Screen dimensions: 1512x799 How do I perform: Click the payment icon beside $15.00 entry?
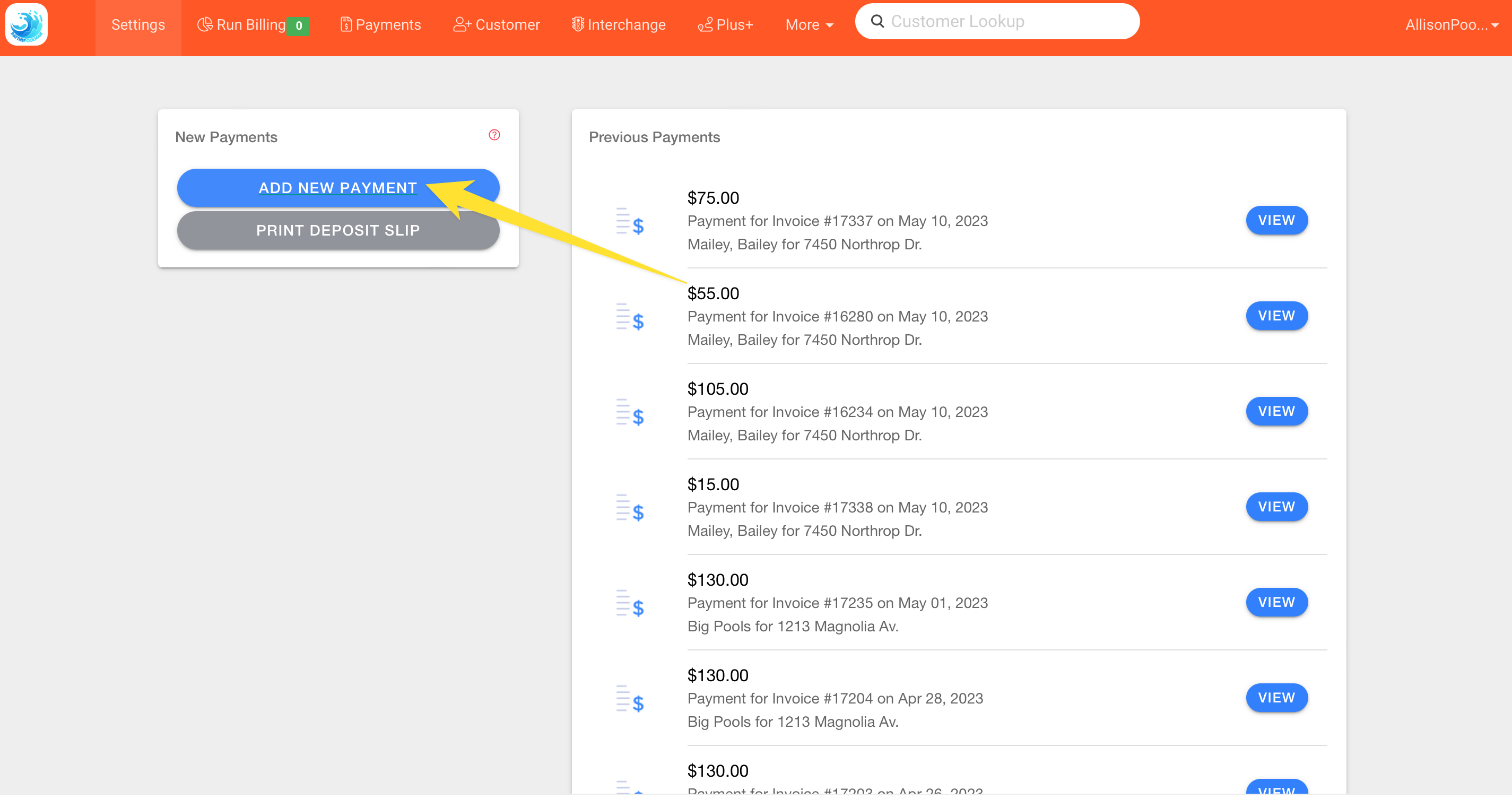[x=630, y=508]
